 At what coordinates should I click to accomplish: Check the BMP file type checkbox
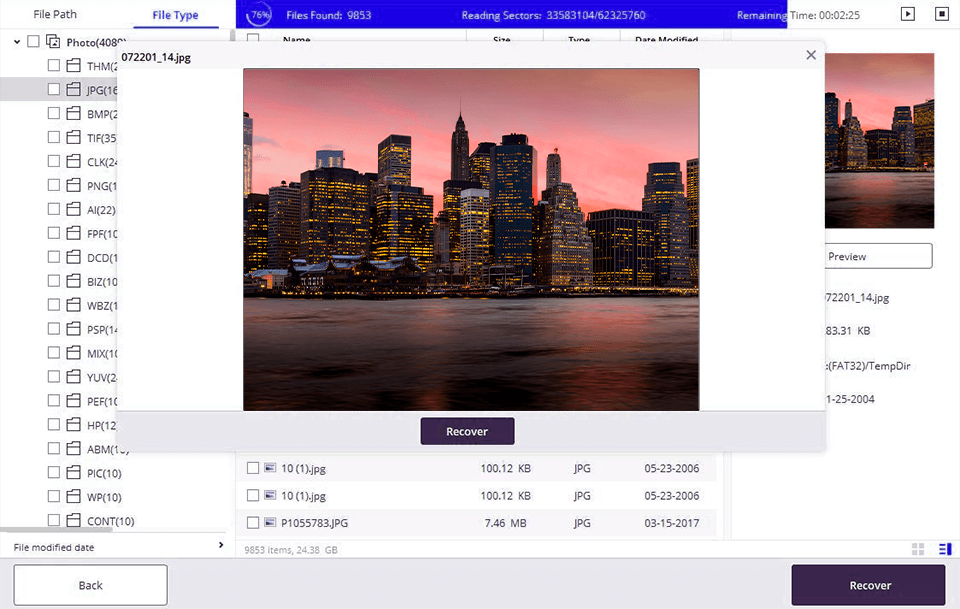[54, 114]
